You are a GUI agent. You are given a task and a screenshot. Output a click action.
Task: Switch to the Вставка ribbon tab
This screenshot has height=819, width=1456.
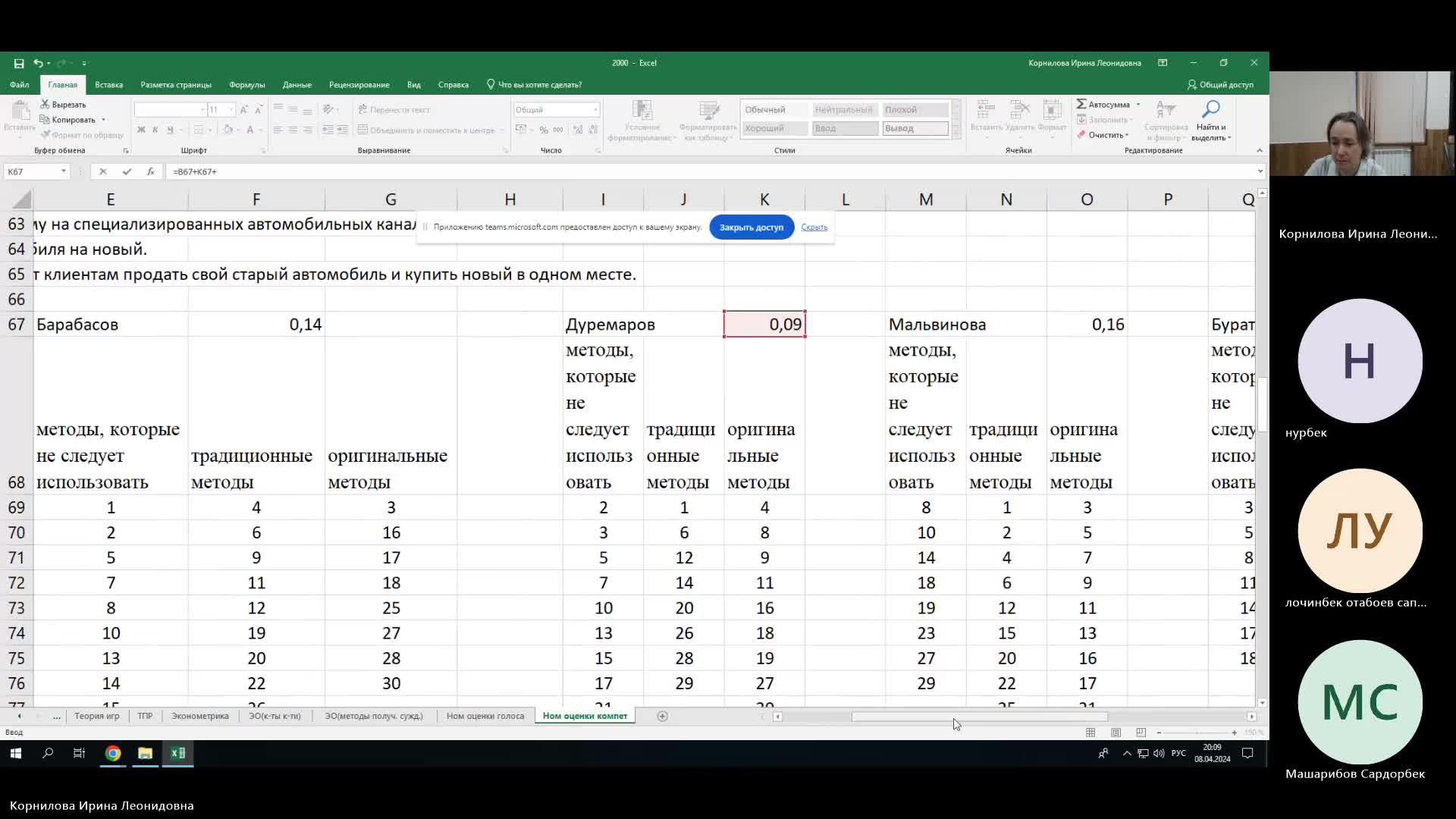click(108, 85)
